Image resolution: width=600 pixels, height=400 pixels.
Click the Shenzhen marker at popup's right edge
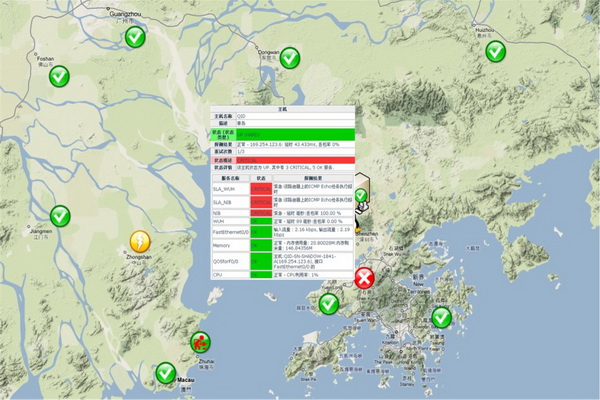[361, 195]
